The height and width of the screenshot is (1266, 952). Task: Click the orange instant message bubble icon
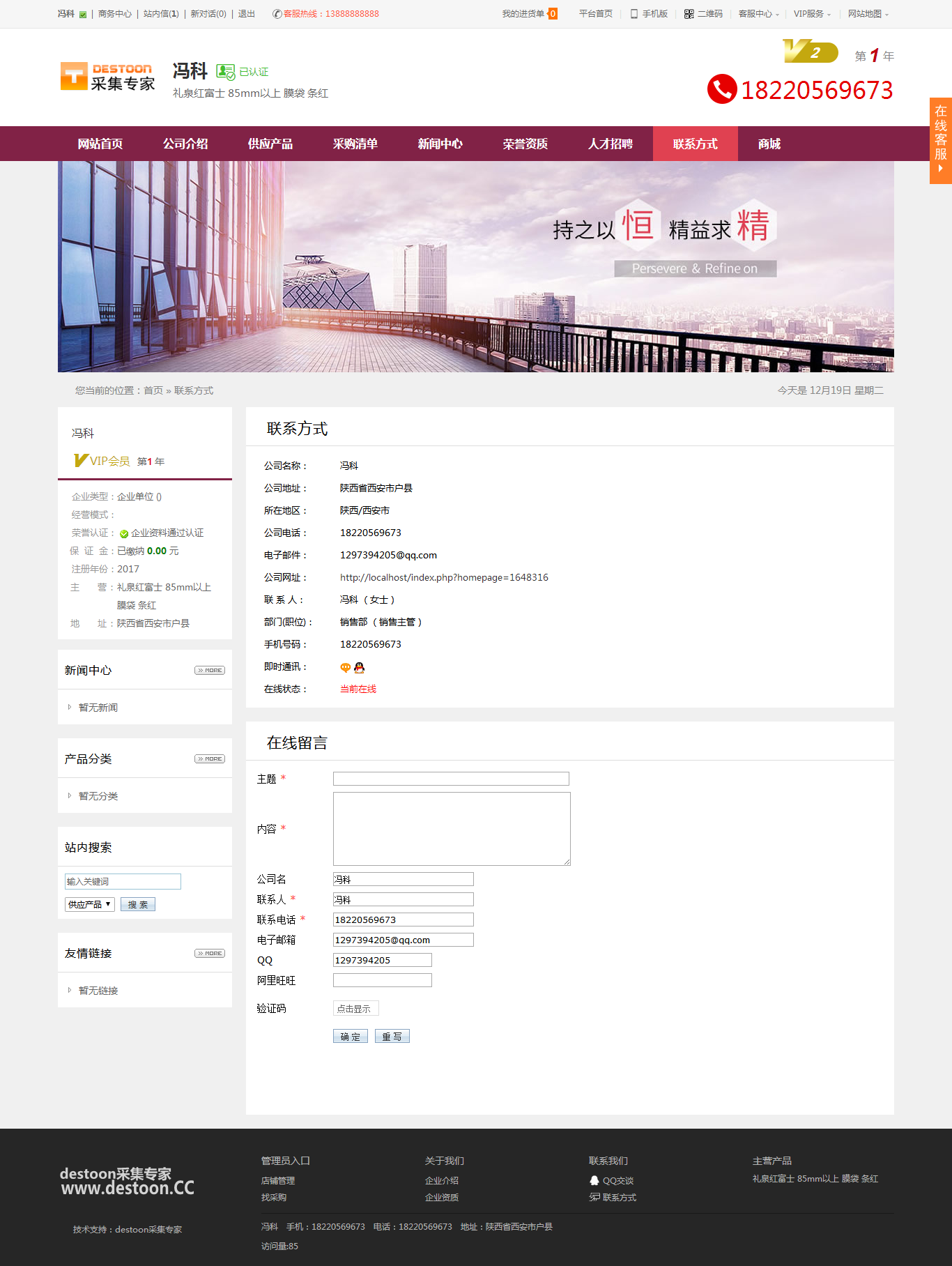pos(346,667)
